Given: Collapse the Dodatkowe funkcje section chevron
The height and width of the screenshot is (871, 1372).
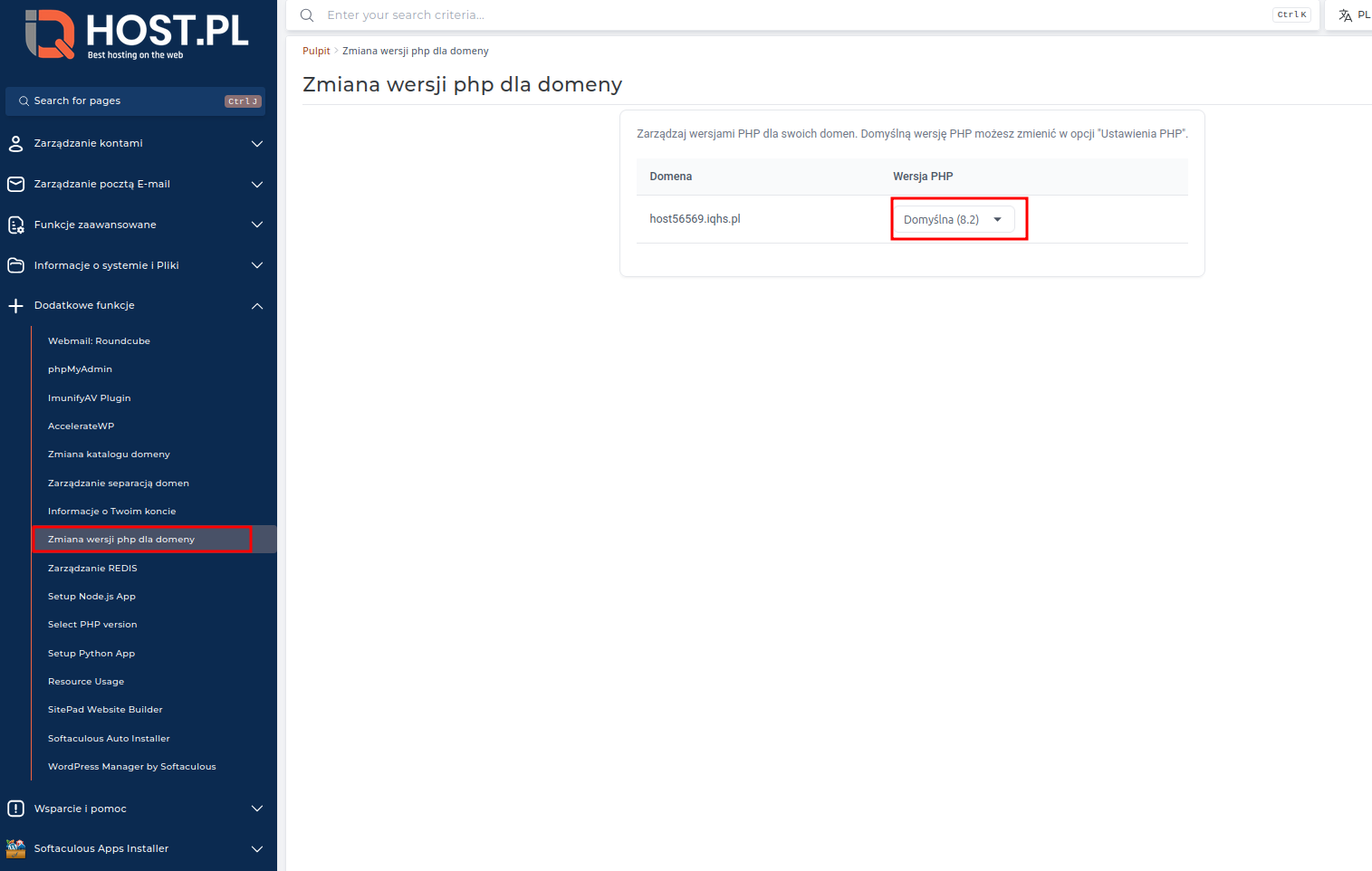Looking at the screenshot, I should point(256,306).
